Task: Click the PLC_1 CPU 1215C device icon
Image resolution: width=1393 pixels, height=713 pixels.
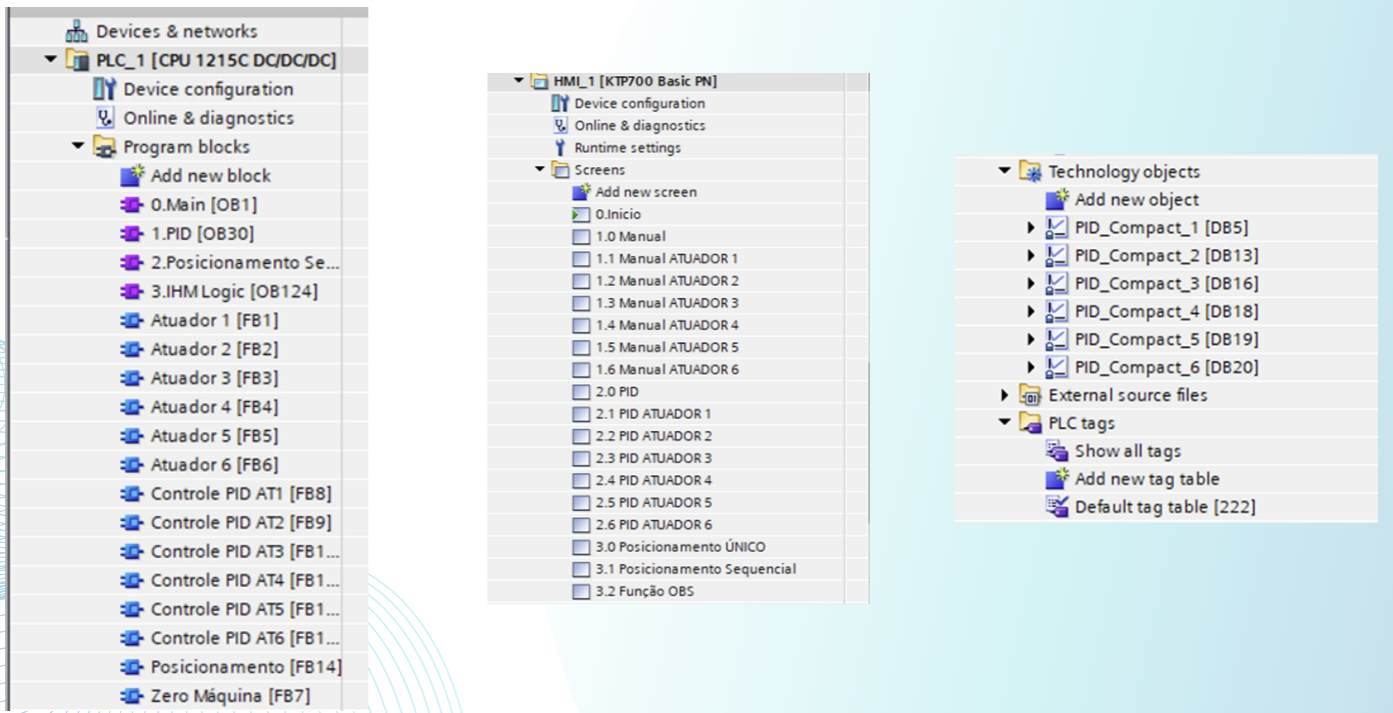Action: coord(78,60)
